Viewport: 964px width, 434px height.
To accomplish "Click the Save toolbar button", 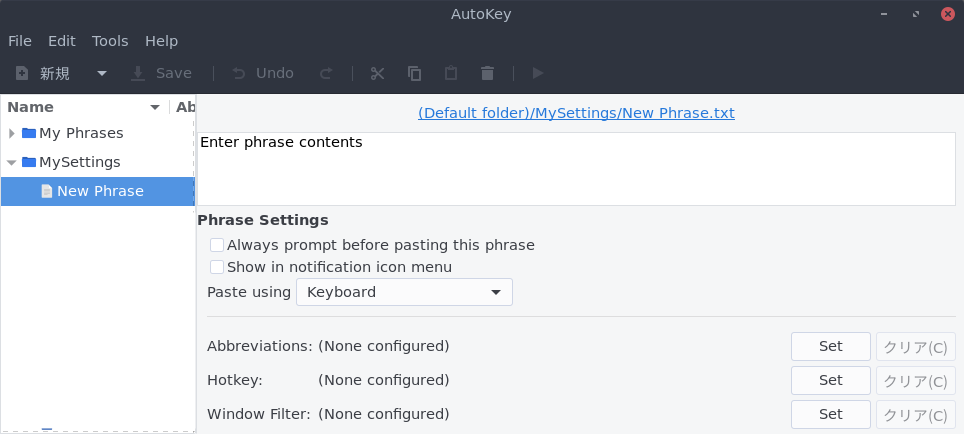I will click(x=161, y=74).
